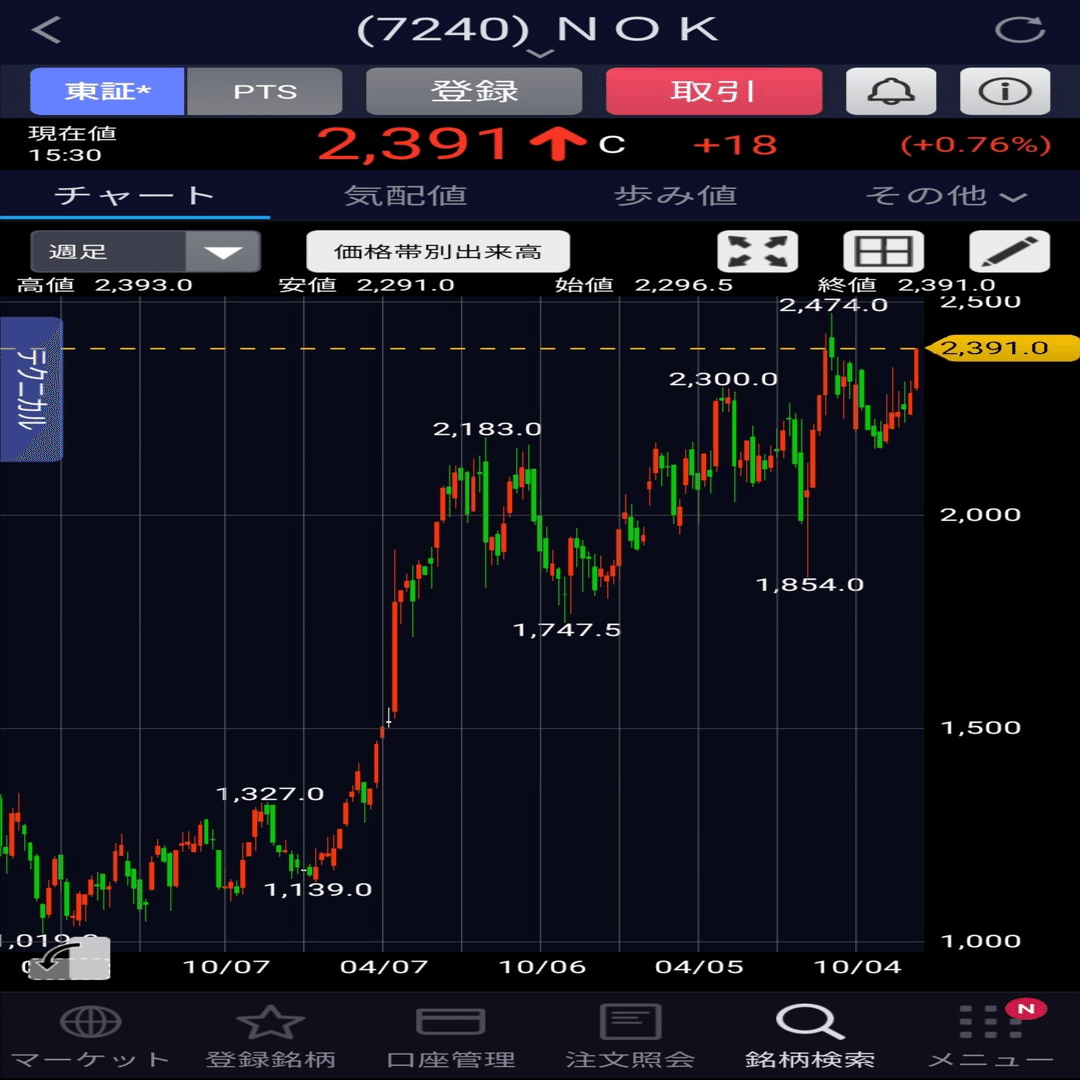Switch to チャート tab
Screen dimensions: 1080x1080
pos(135,196)
